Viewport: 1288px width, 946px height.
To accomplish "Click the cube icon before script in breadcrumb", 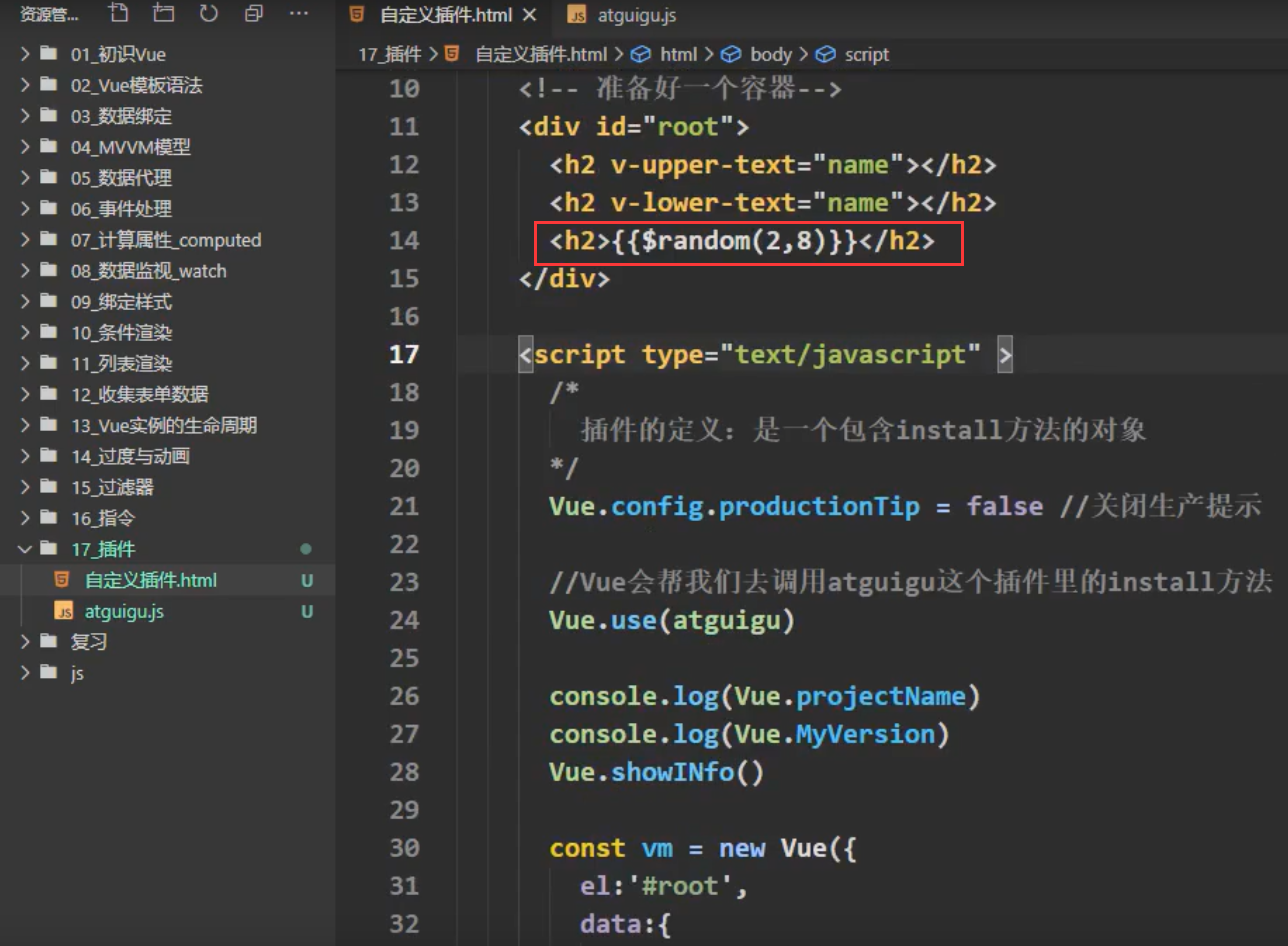I will point(825,54).
